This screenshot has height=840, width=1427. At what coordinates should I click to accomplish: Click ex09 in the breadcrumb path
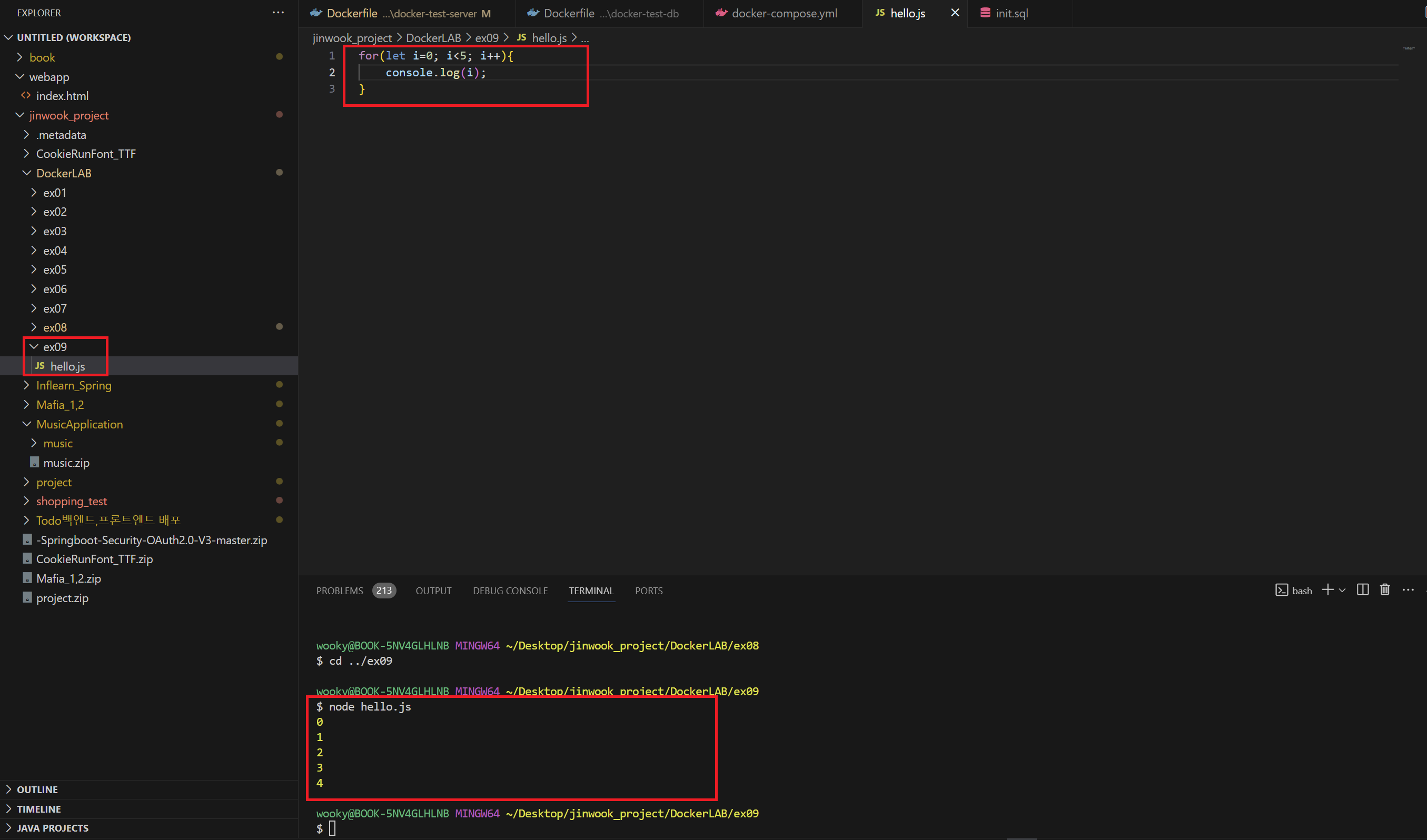(x=487, y=38)
